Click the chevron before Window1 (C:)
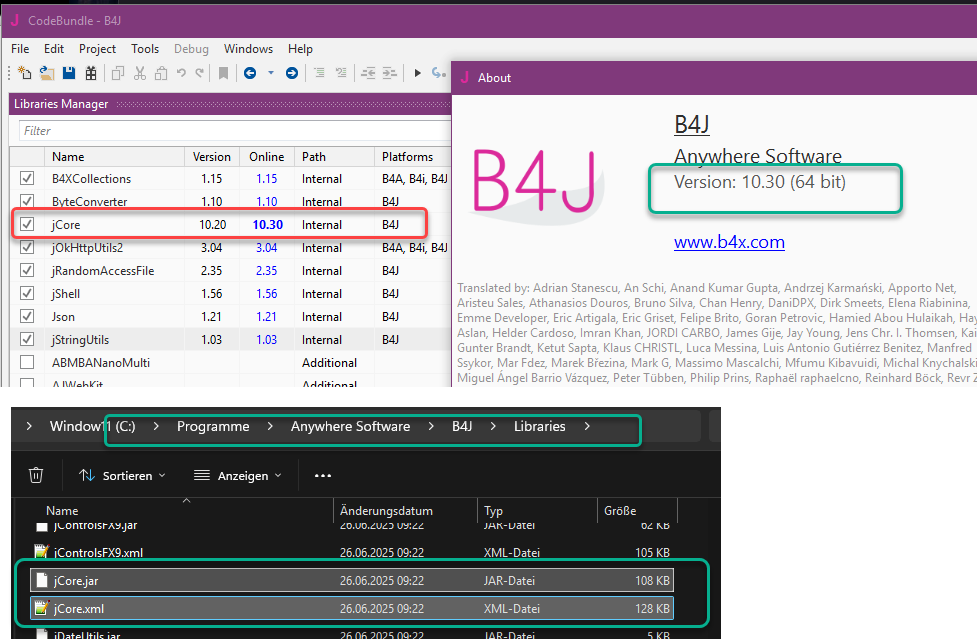This screenshot has width=977, height=639. click(29, 426)
